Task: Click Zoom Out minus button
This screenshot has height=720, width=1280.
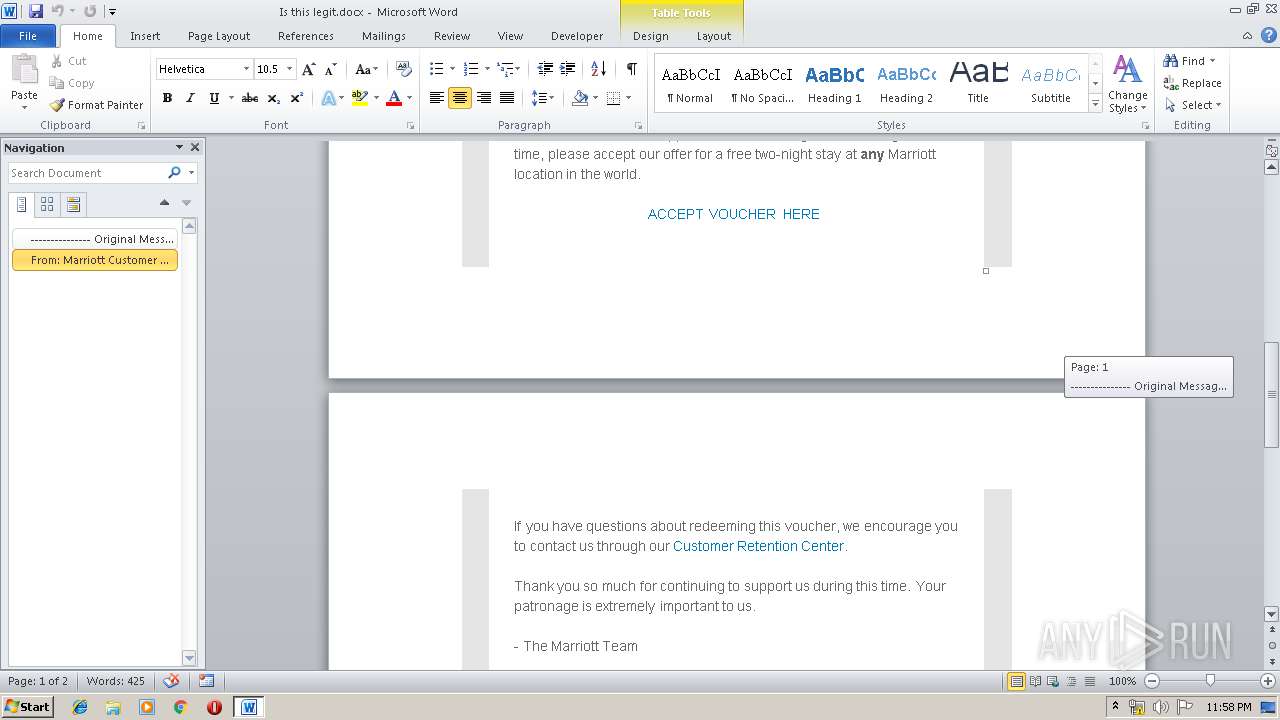Action: pos(1151,681)
